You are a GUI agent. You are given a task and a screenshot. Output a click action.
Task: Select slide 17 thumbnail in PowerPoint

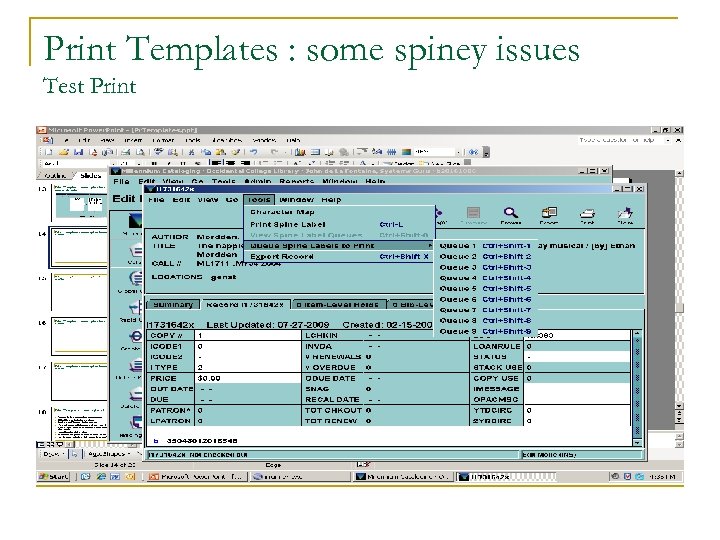tap(79, 381)
